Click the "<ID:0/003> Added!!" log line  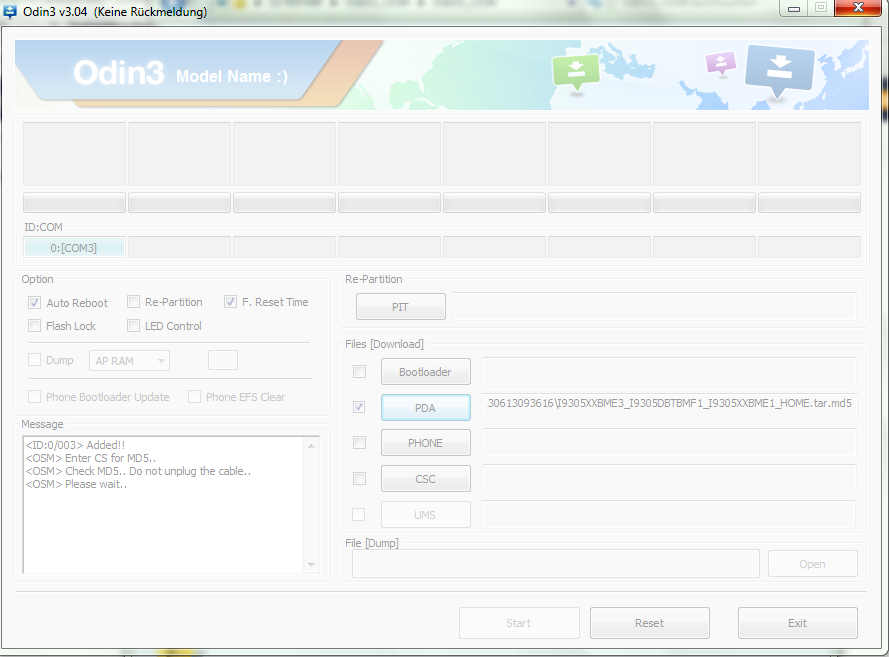75,445
